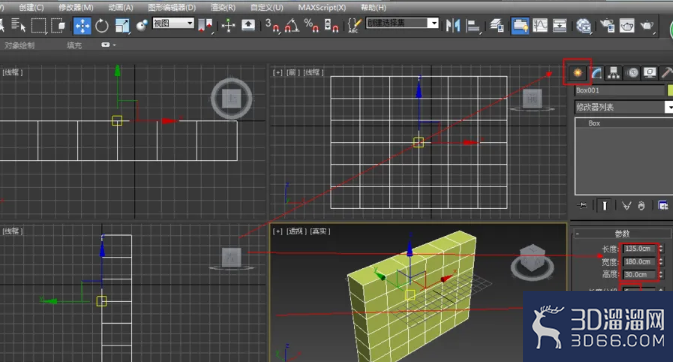Open the ribbon minimize options dropdown
This screenshot has width=673, height=362.
coord(109,45)
